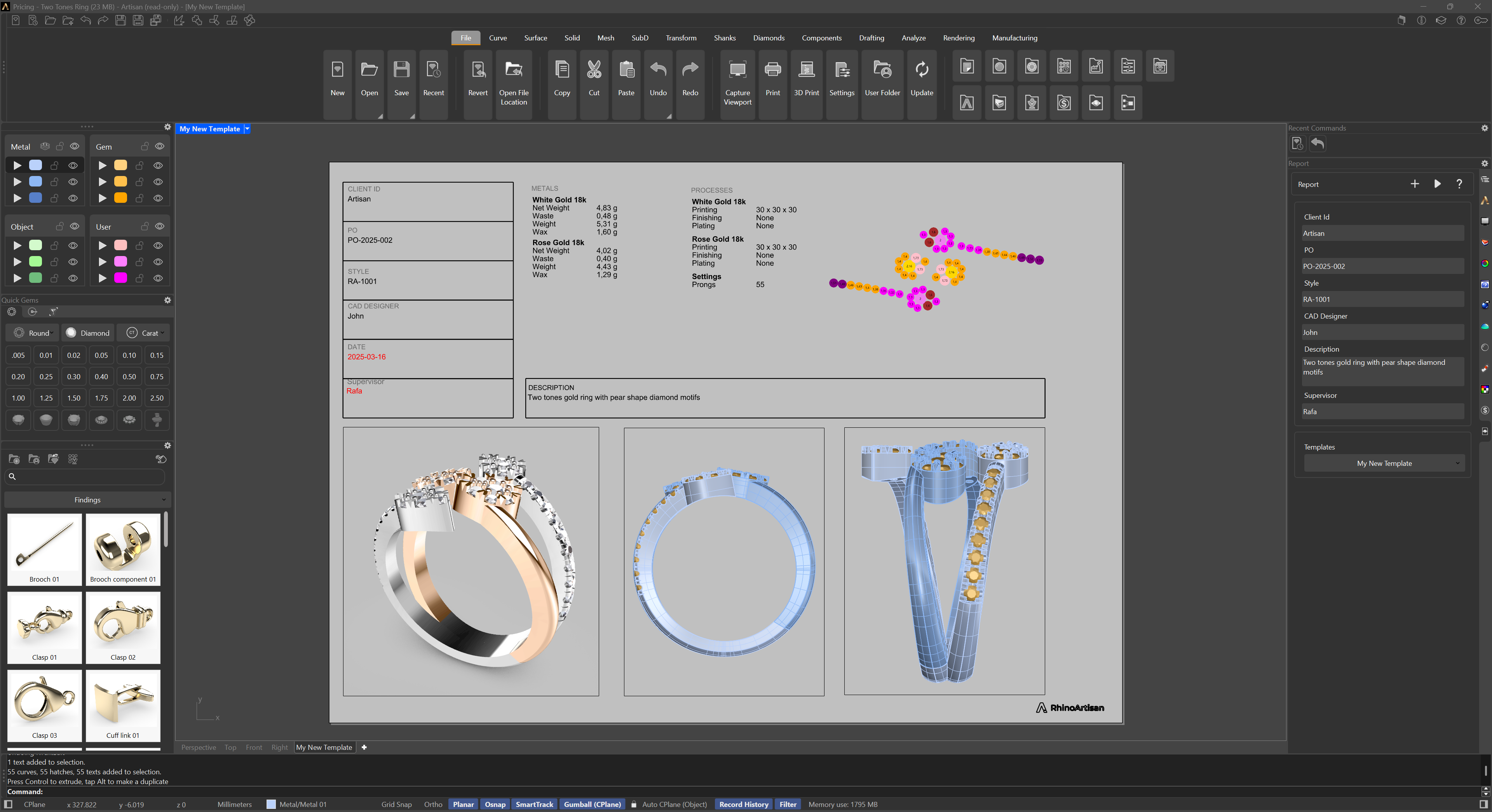
Task: Add new report with plus icon
Action: pyautogui.click(x=1414, y=184)
